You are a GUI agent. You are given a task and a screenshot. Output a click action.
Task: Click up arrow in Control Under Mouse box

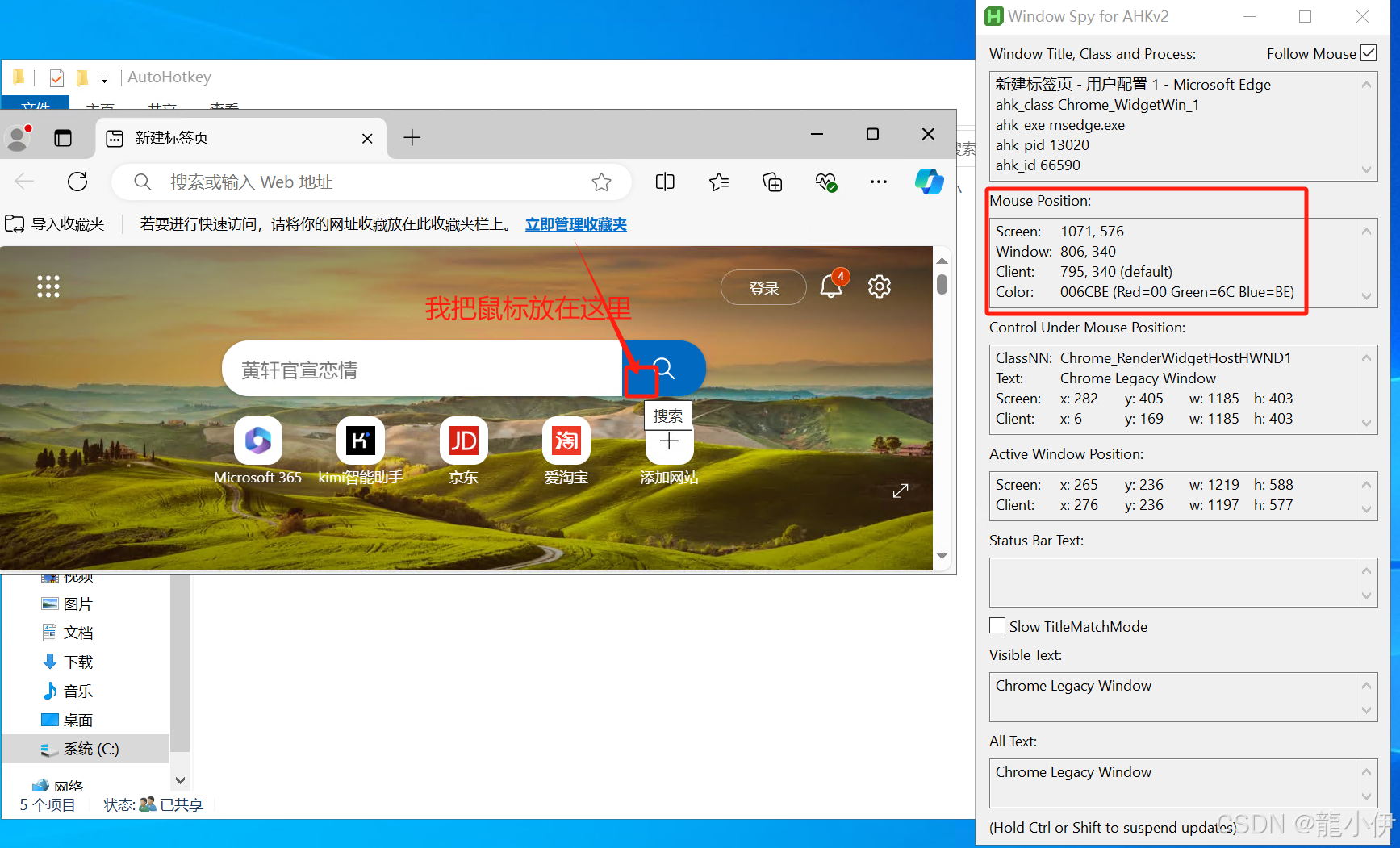(x=1366, y=358)
